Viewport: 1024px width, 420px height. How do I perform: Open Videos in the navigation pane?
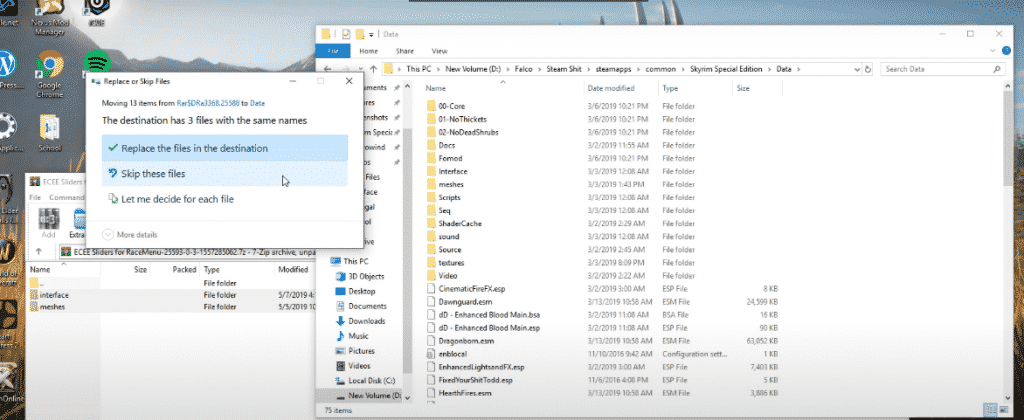(359, 366)
